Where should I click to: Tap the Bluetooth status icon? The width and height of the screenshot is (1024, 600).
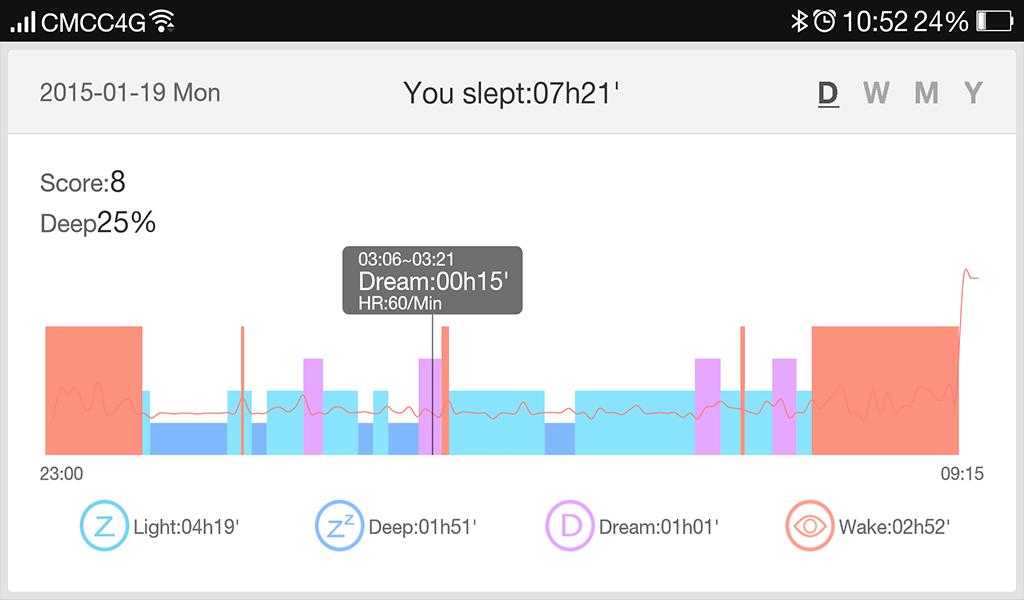tap(799, 21)
